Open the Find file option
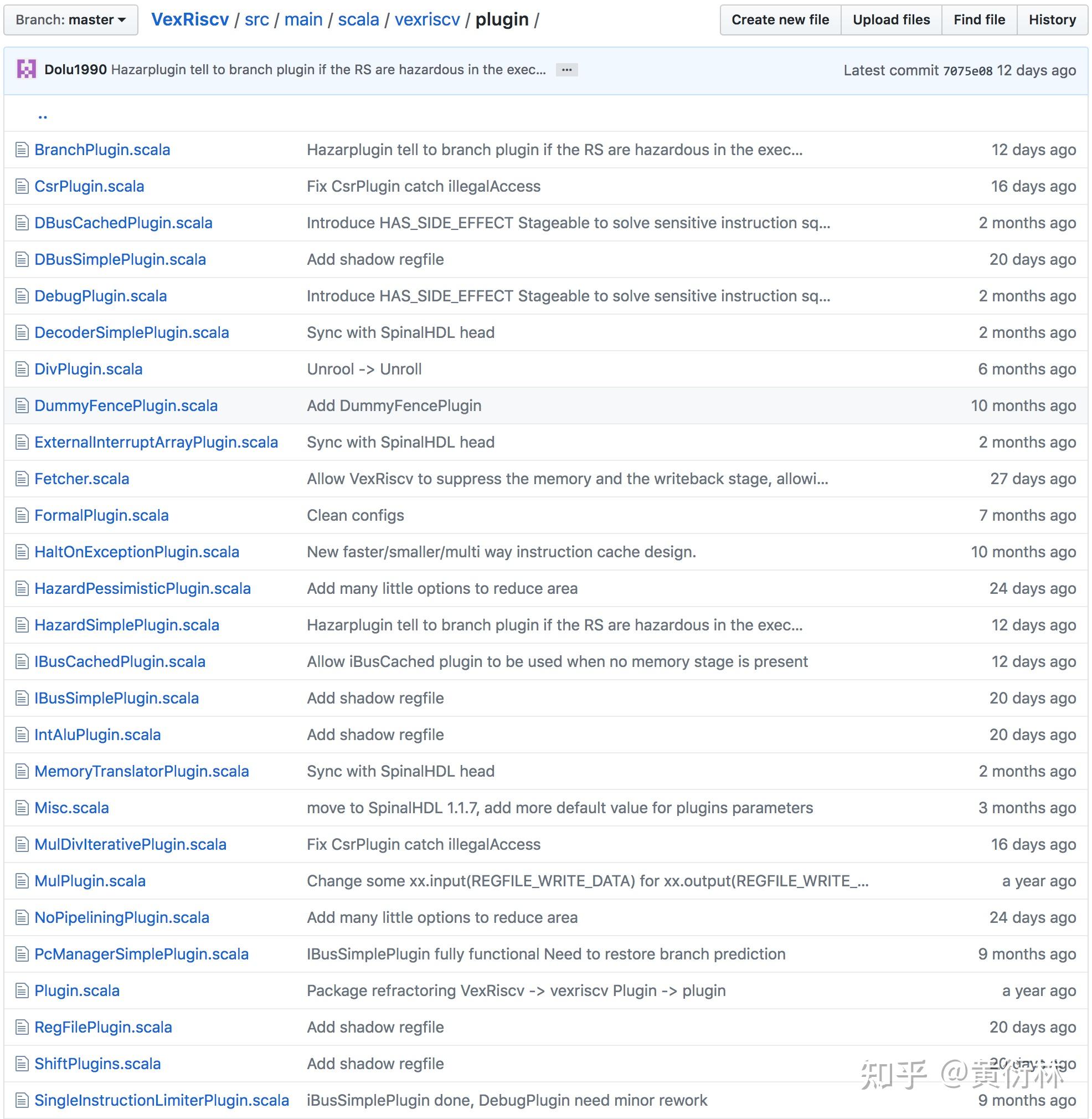1092x1119 pixels. (x=978, y=20)
